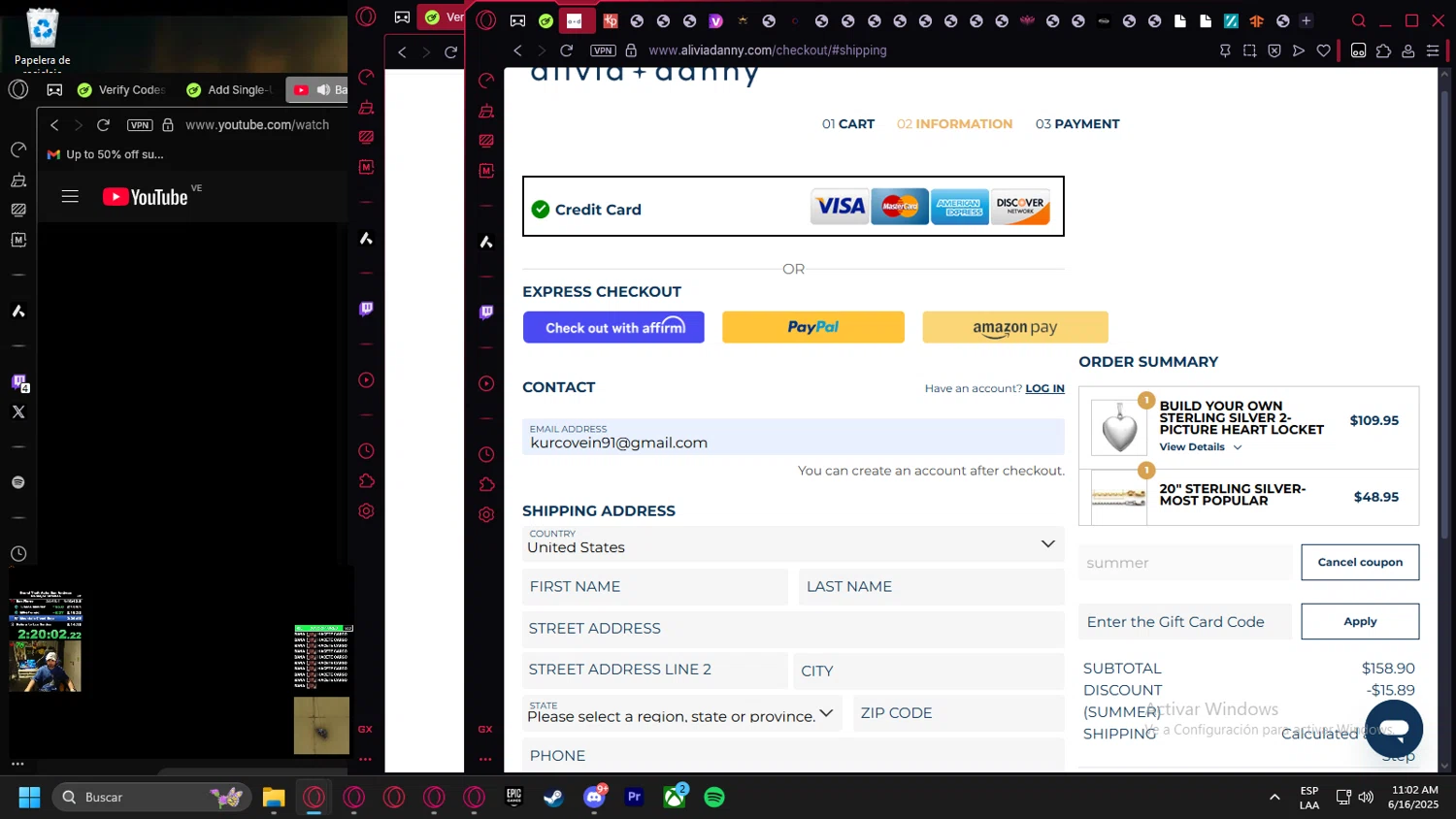Bookmark checkout page with the heart icon
This screenshot has width=1456, height=819.
tap(1323, 50)
